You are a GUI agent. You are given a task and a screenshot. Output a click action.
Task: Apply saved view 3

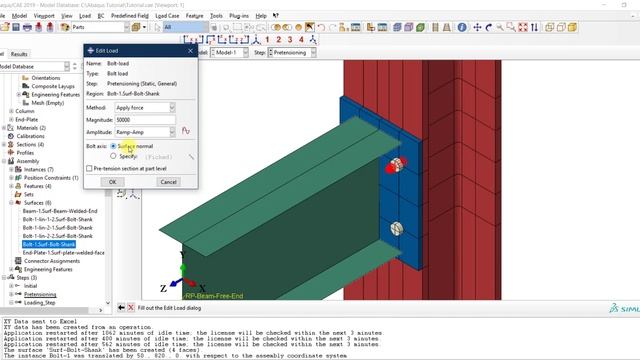pyautogui.click(x=290, y=40)
